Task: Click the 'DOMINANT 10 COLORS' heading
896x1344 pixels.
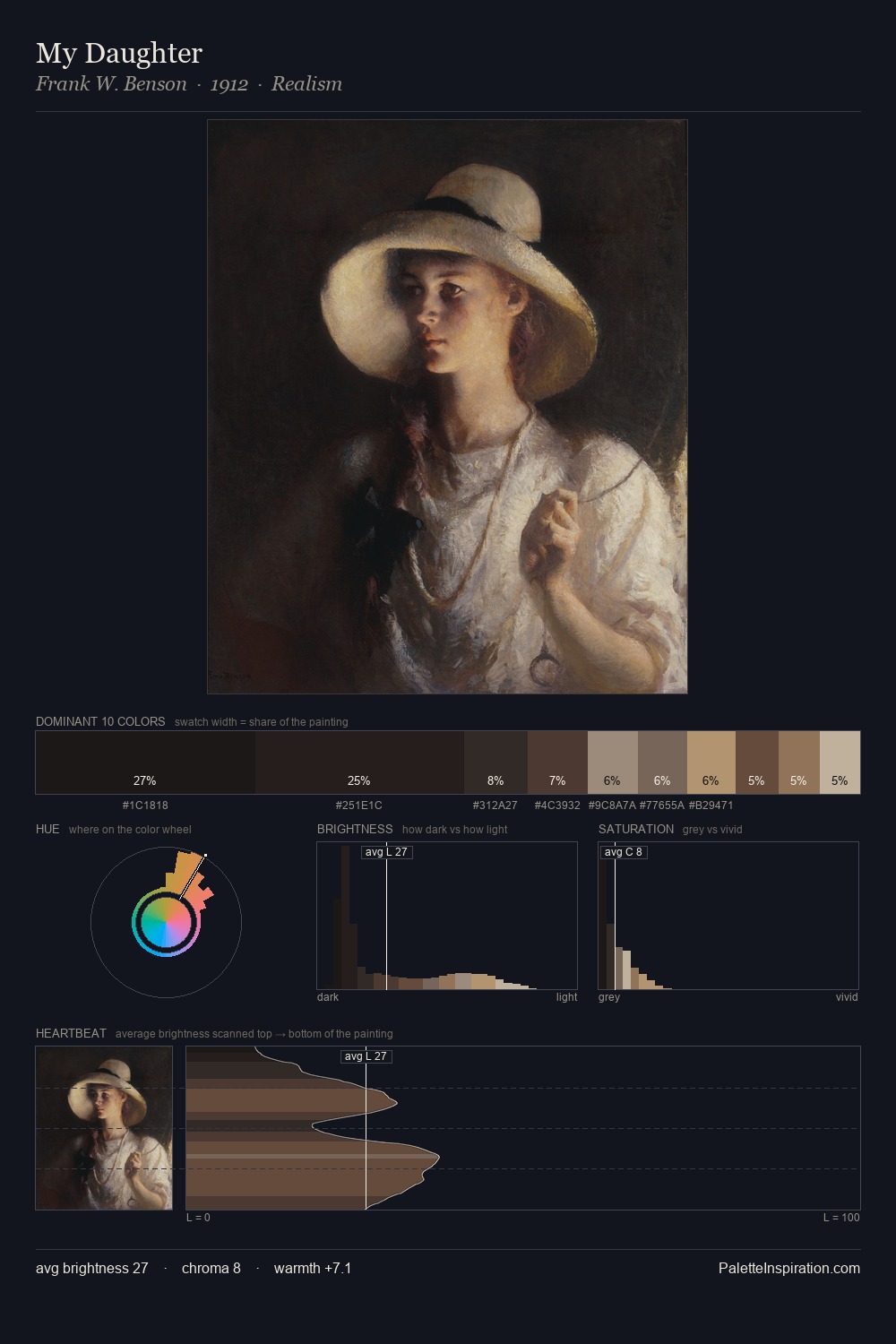Action: tap(100, 721)
